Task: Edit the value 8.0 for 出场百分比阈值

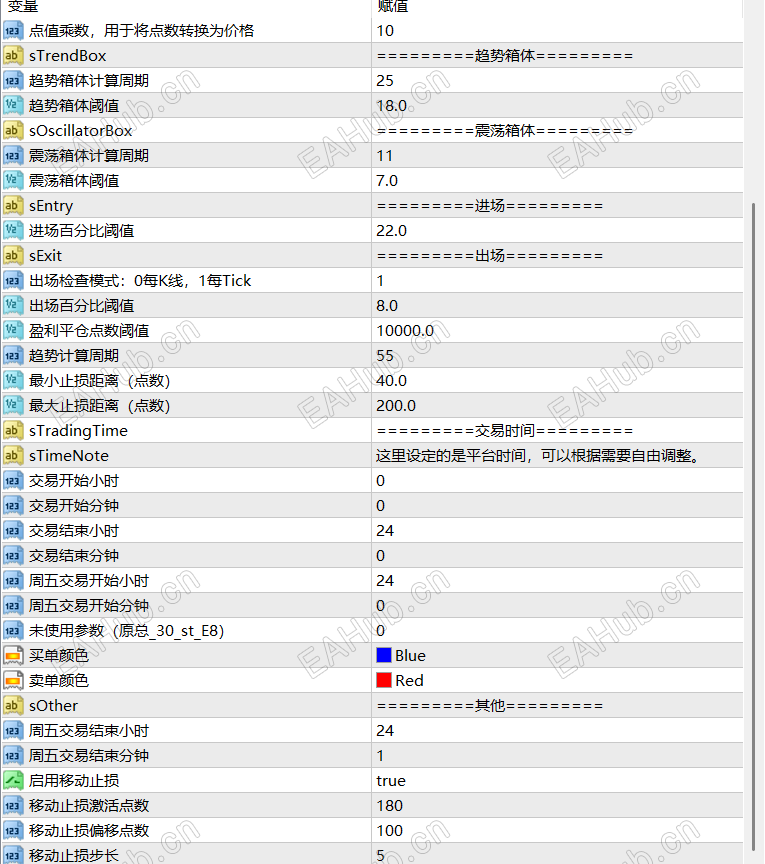Action: point(387,305)
